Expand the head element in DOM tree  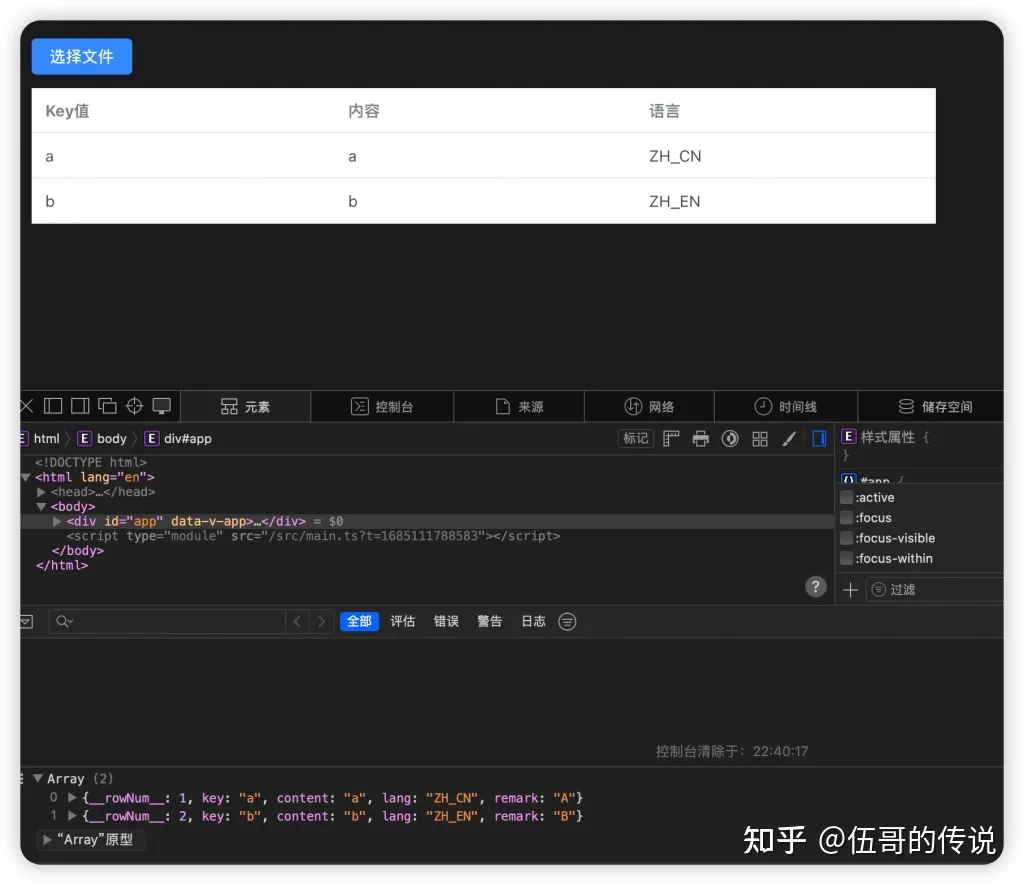(x=41, y=491)
